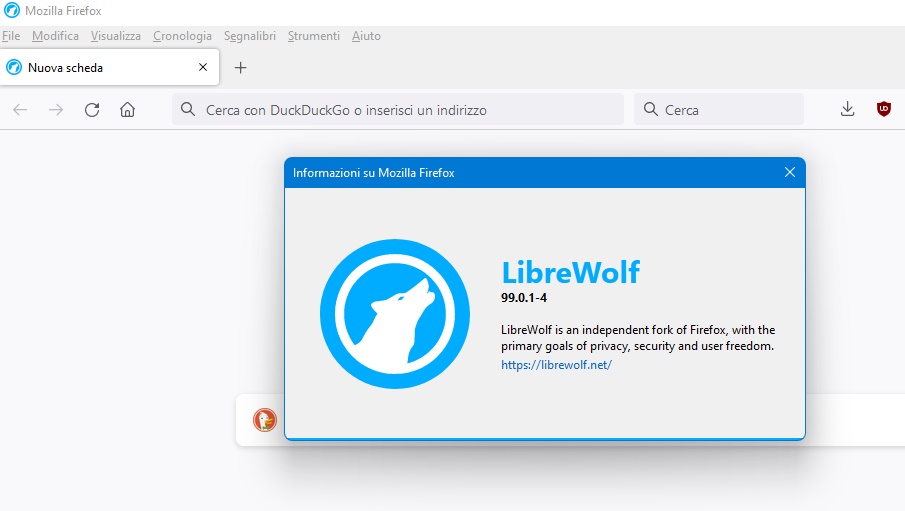Focus the Cerca search box

click(x=719, y=109)
